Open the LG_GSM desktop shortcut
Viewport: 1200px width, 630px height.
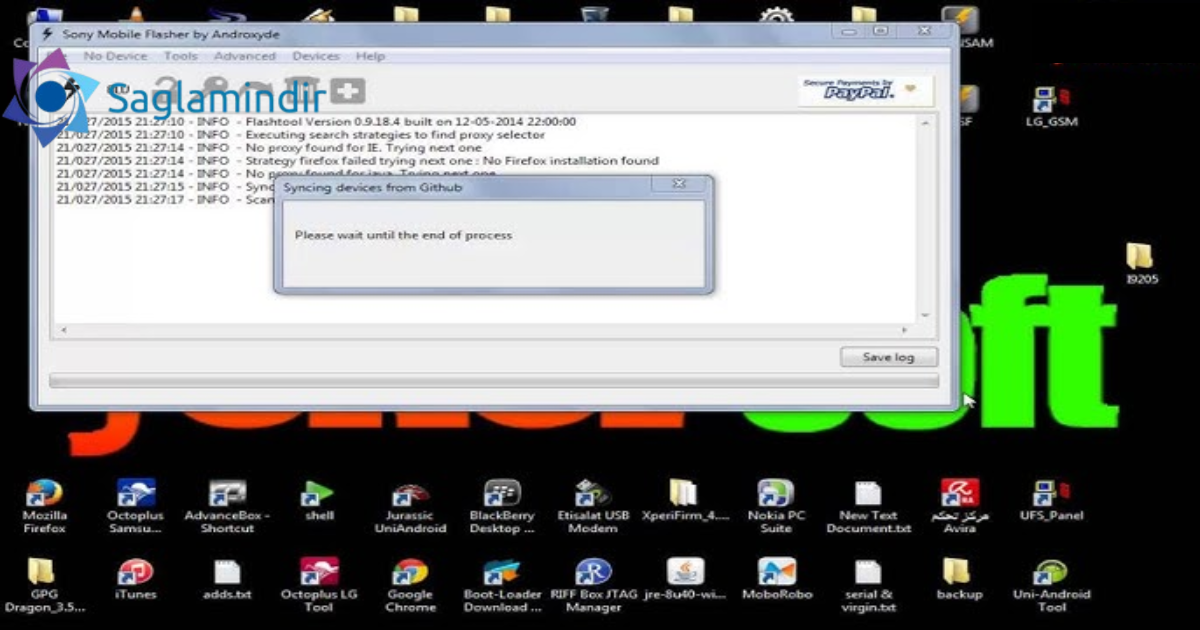pyautogui.click(x=1050, y=107)
